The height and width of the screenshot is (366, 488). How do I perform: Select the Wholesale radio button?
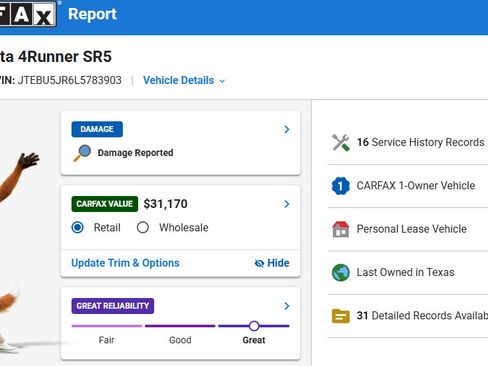pos(143,228)
